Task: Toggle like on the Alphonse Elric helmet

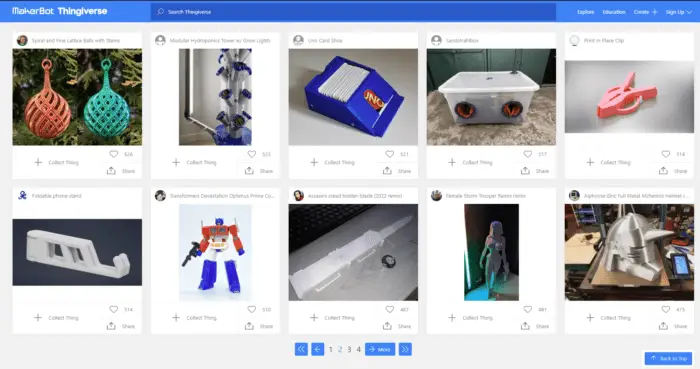Action: click(666, 309)
